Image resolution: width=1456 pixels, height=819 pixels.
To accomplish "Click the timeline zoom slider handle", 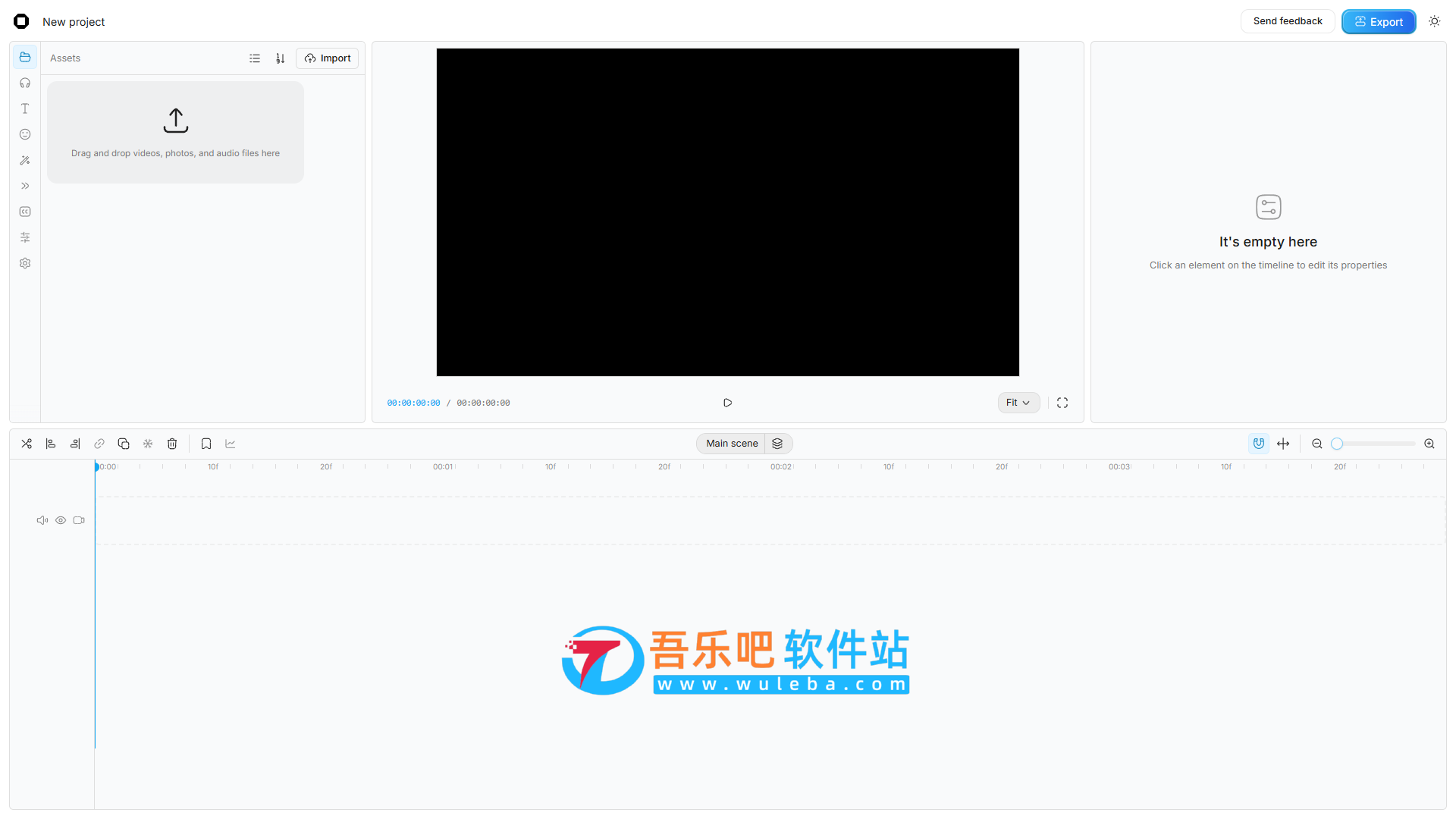I will tap(1337, 444).
